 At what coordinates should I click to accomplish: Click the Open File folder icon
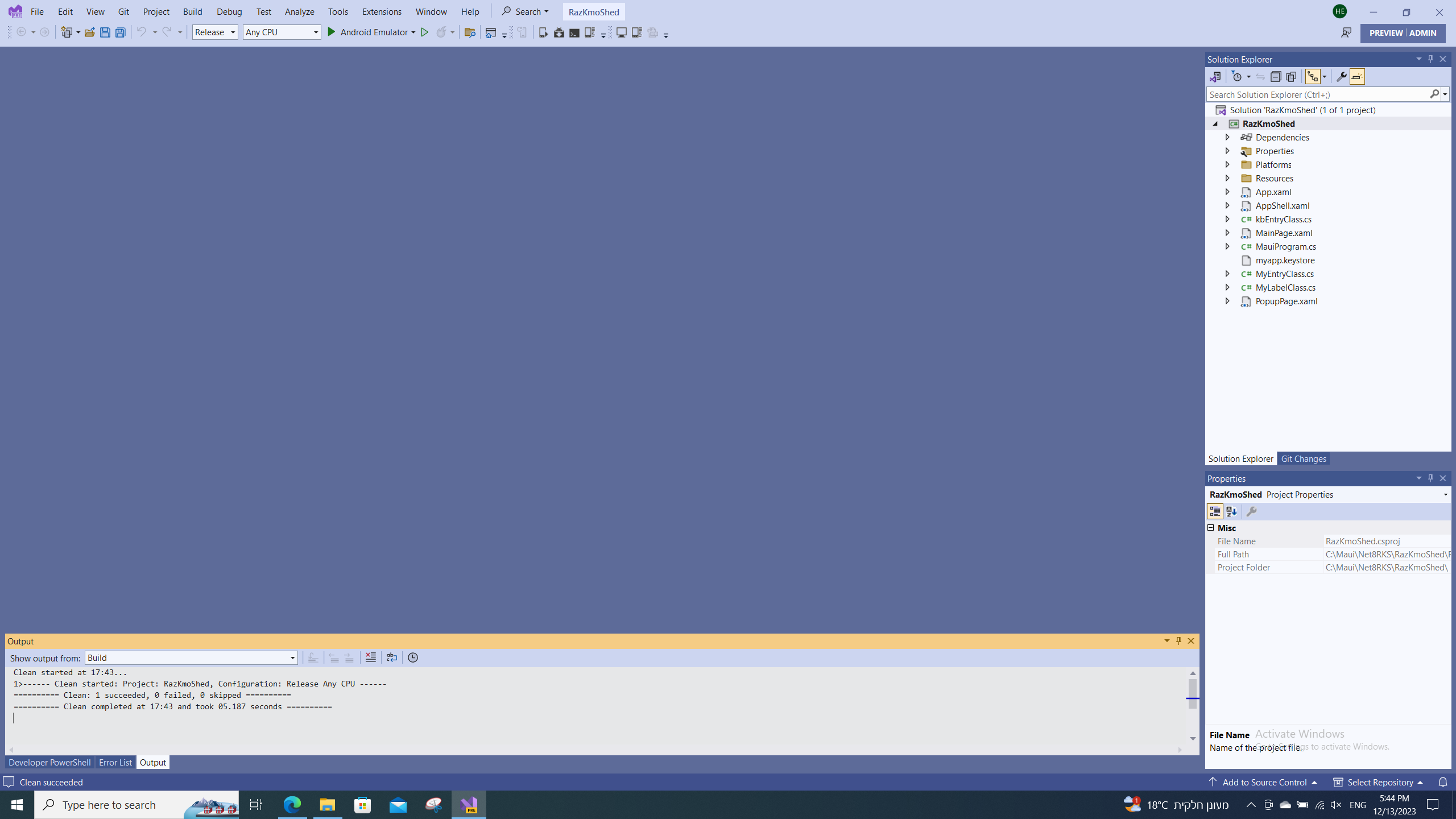pyautogui.click(x=89, y=32)
